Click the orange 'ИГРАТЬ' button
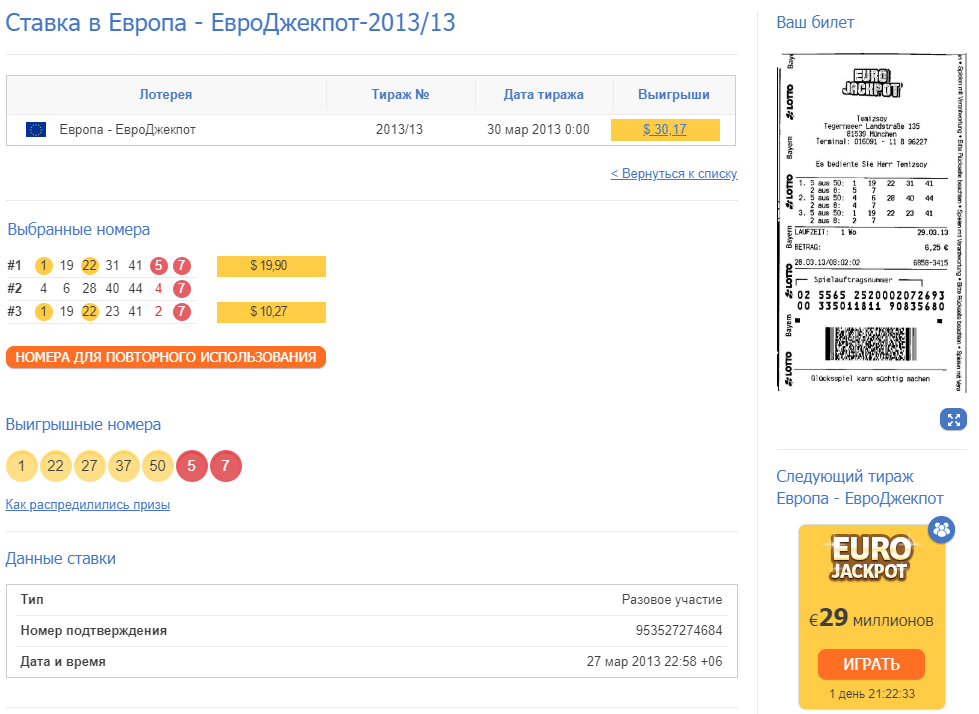Image resolution: width=979 pixels, height=714 pixels. click(871, 664)
